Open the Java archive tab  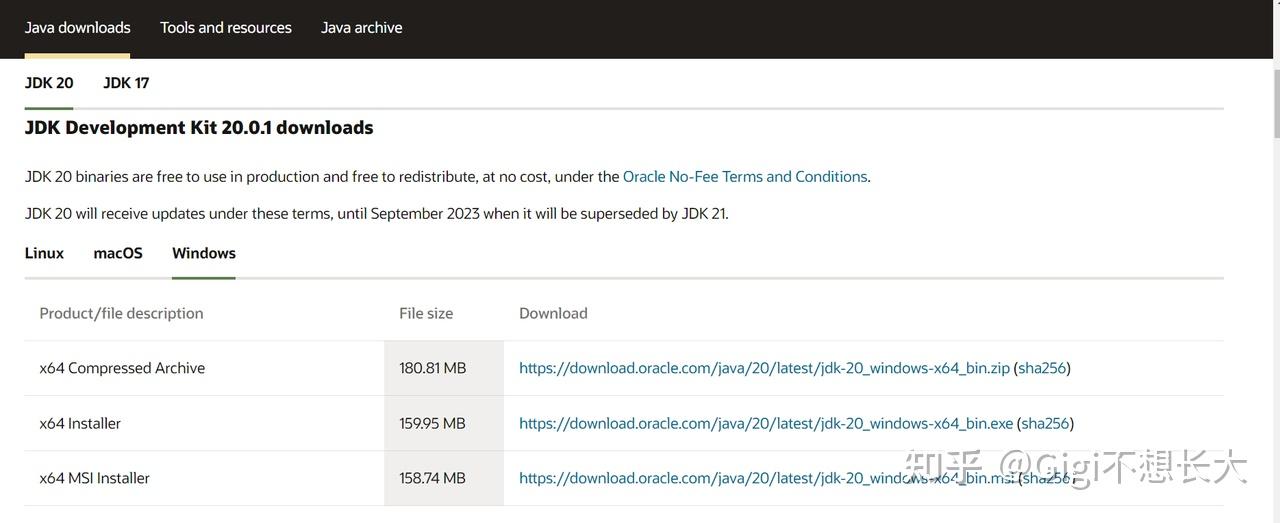coord(362,28)
